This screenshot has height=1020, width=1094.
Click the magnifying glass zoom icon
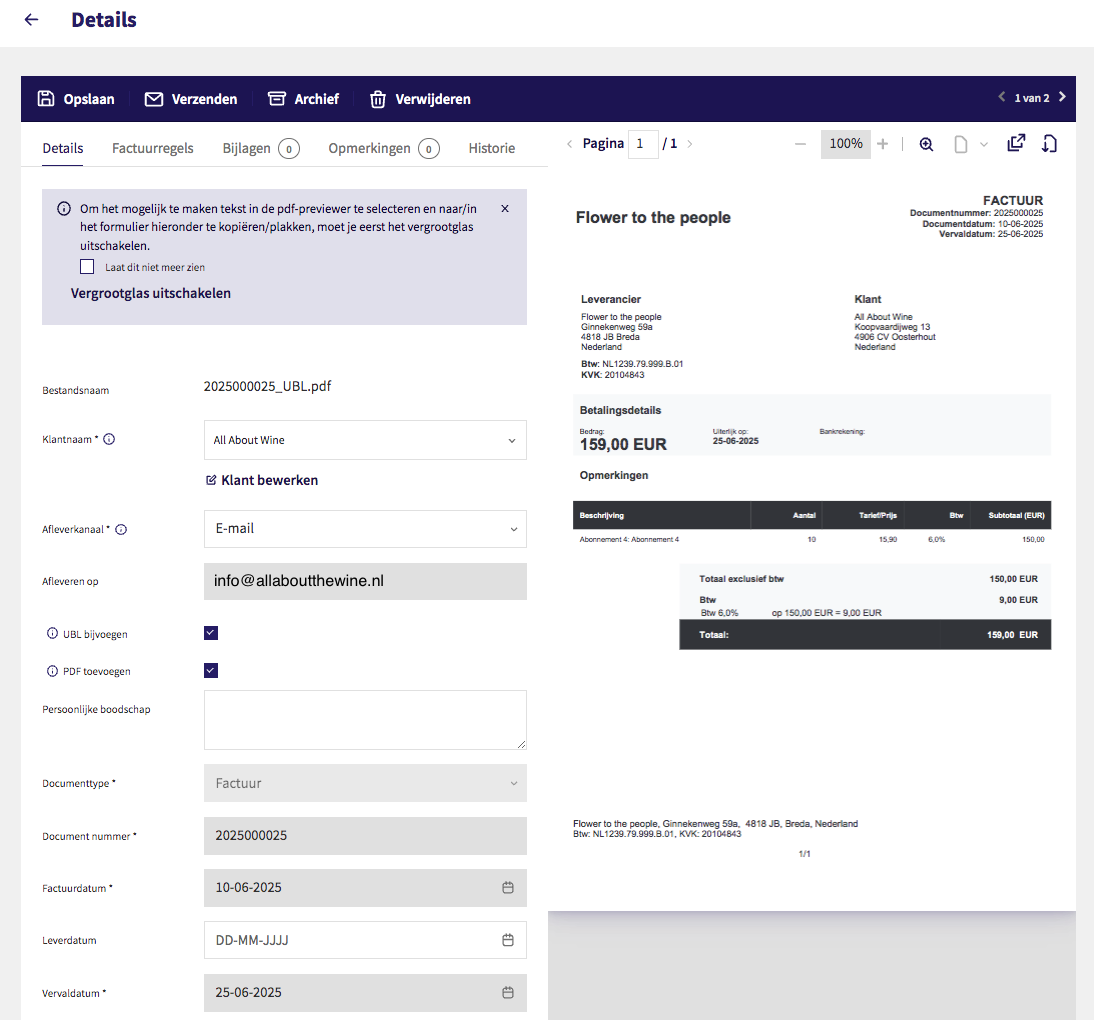926,144
